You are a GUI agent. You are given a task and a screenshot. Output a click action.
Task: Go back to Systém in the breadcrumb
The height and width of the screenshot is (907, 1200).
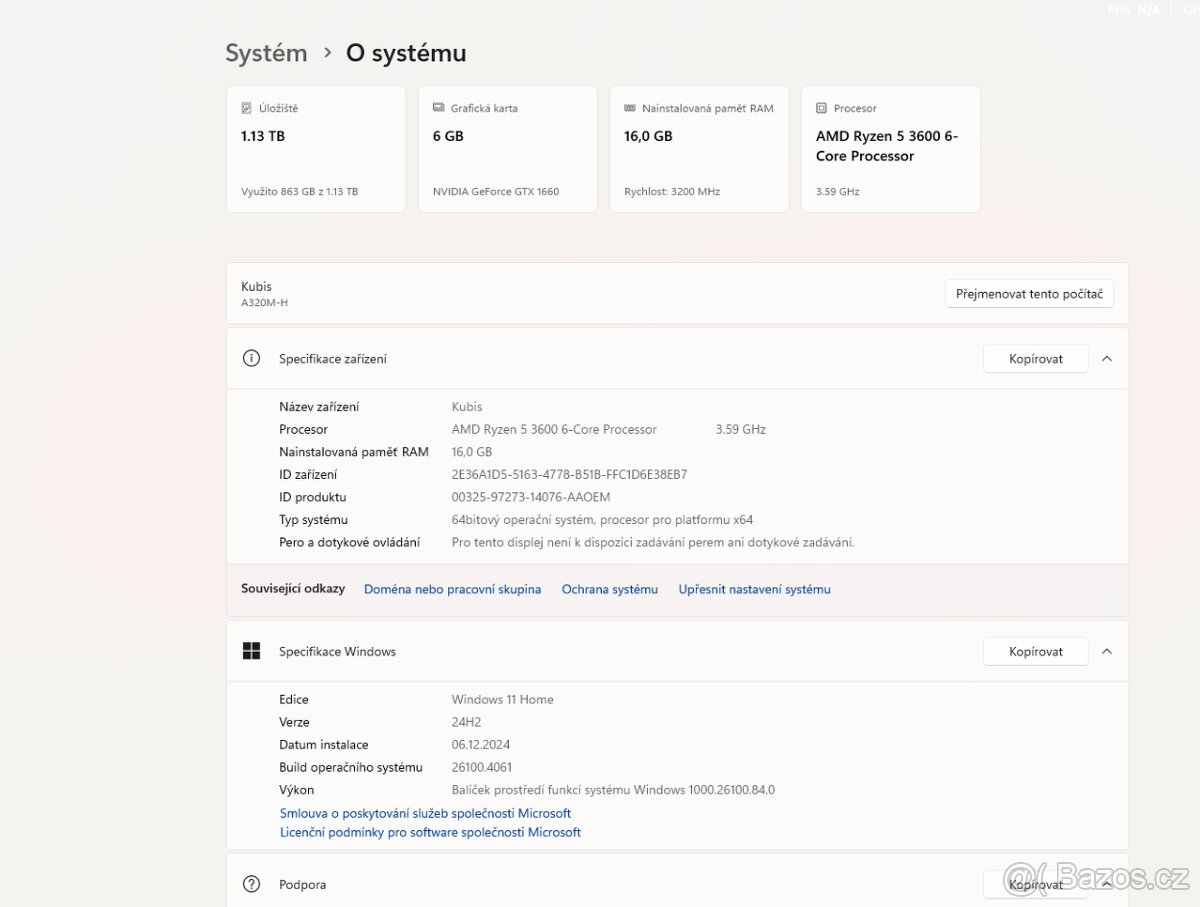click(266, 53)
